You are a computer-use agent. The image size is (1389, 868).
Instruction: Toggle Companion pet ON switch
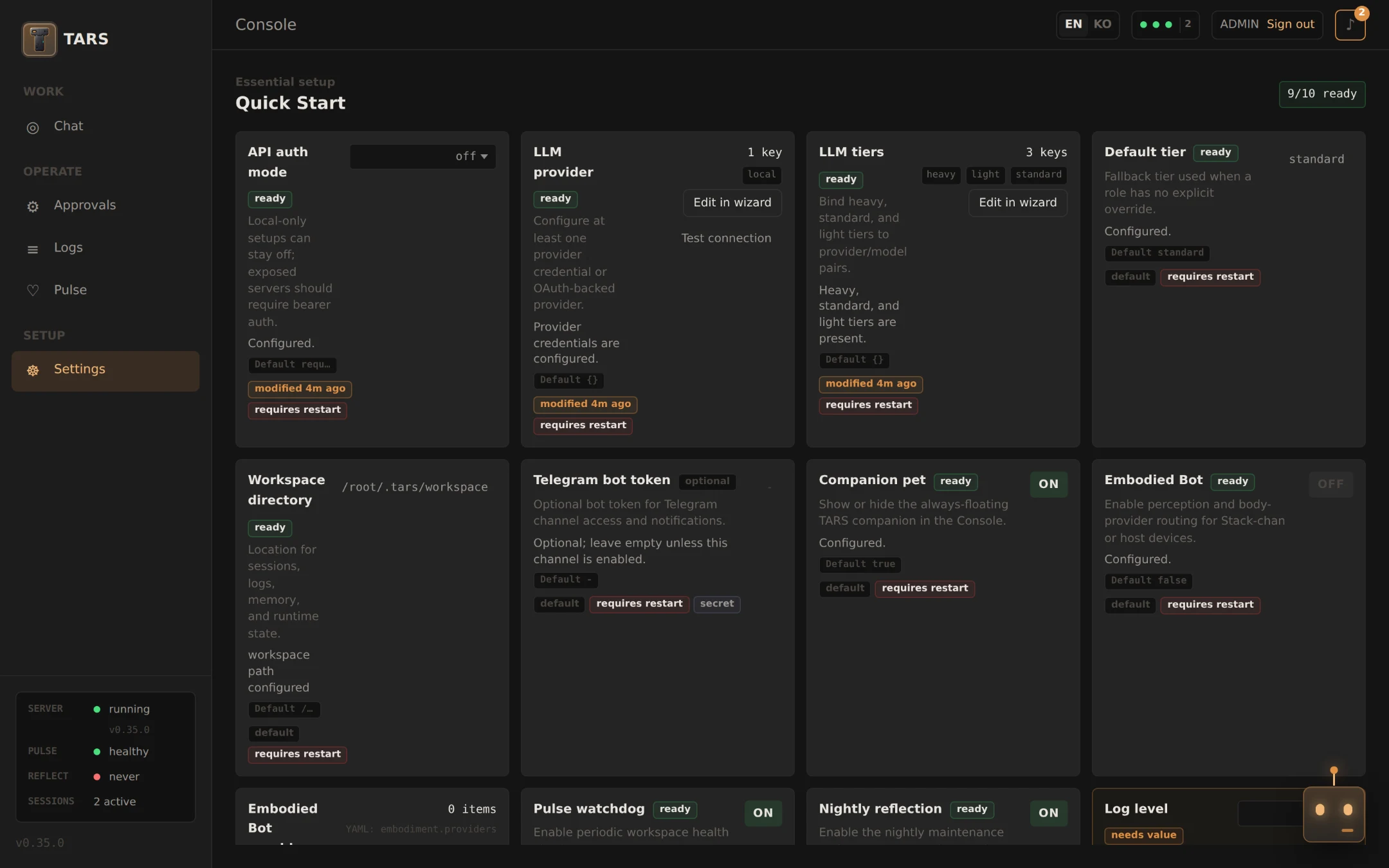(1048, 484)
